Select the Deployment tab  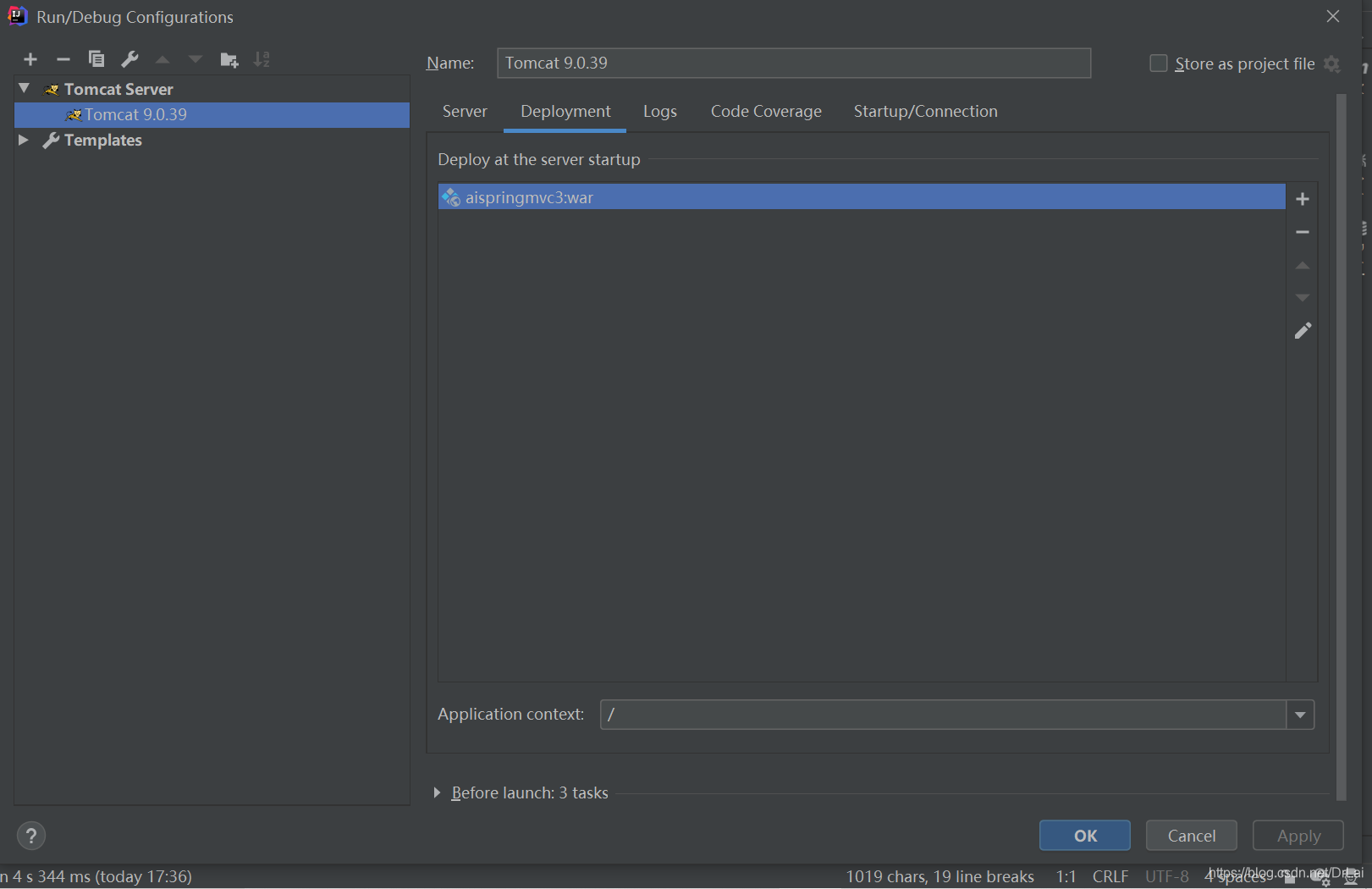coord(565,112)
